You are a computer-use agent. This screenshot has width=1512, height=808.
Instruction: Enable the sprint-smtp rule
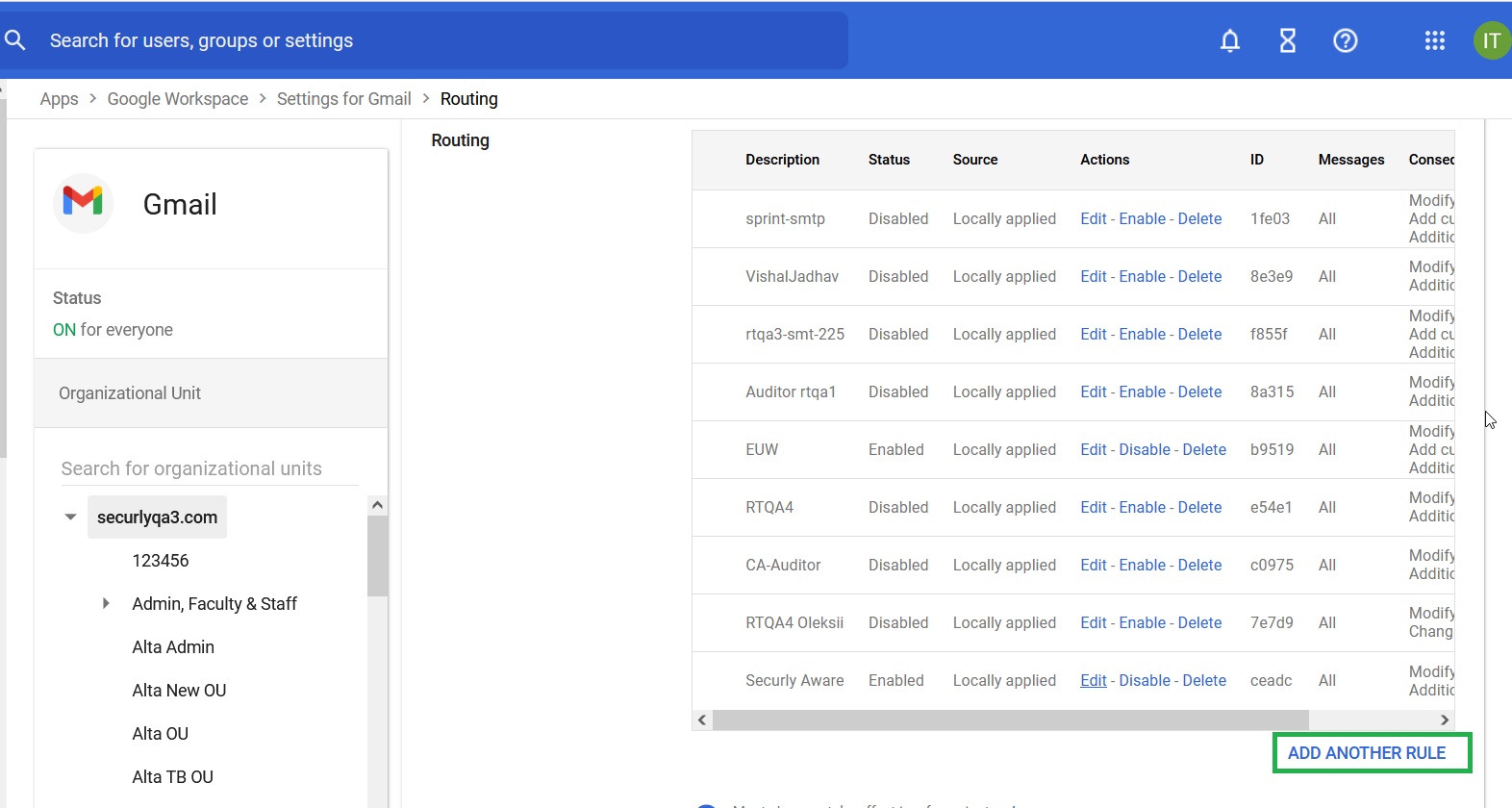[1143, 219]
